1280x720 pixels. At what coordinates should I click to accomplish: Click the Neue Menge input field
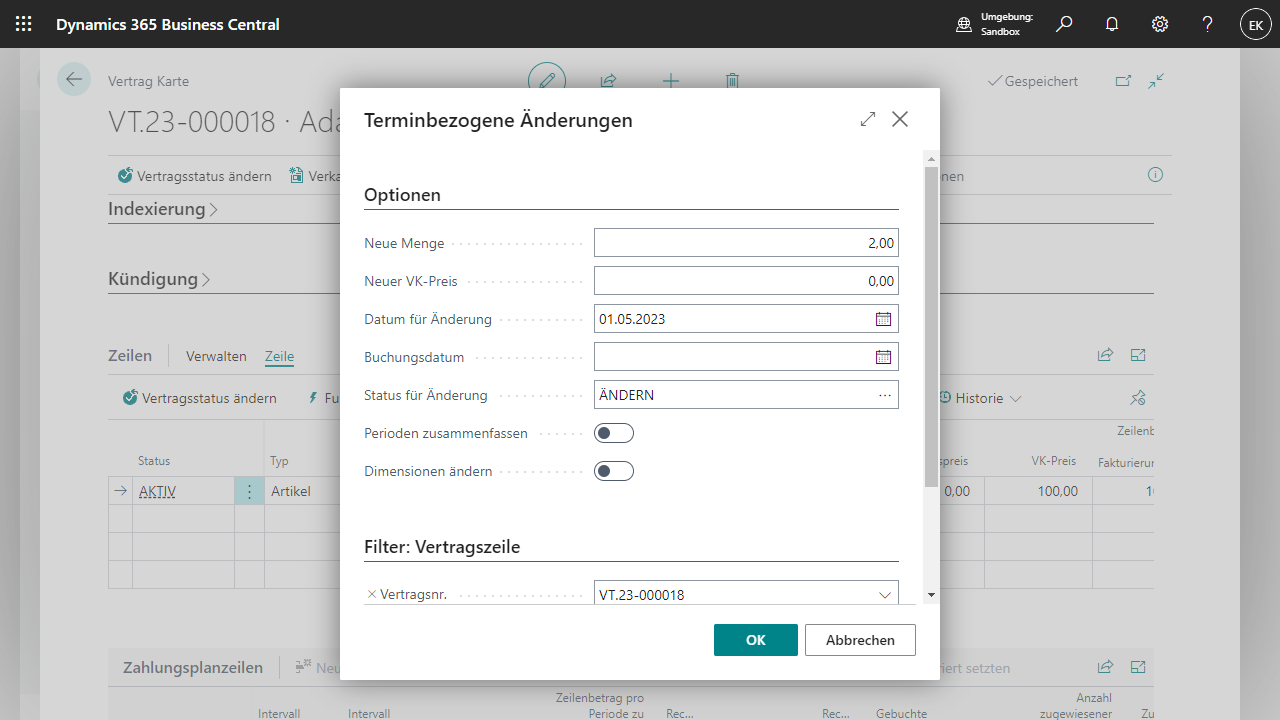pos(745,243)
